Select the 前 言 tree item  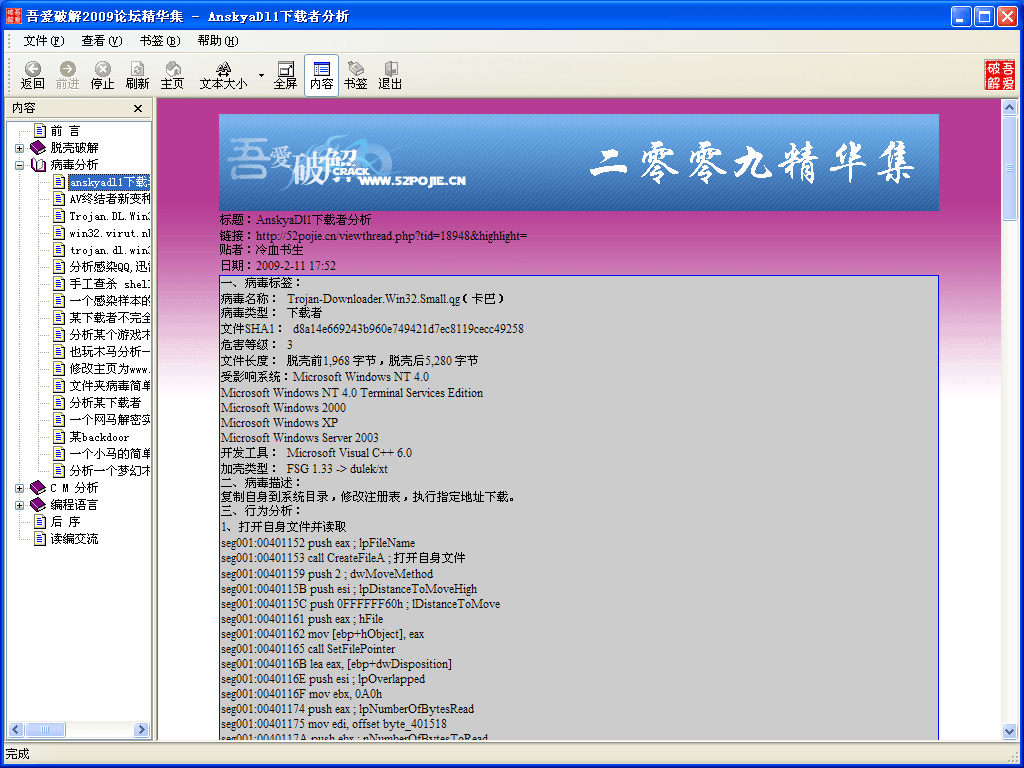(65, 131)
